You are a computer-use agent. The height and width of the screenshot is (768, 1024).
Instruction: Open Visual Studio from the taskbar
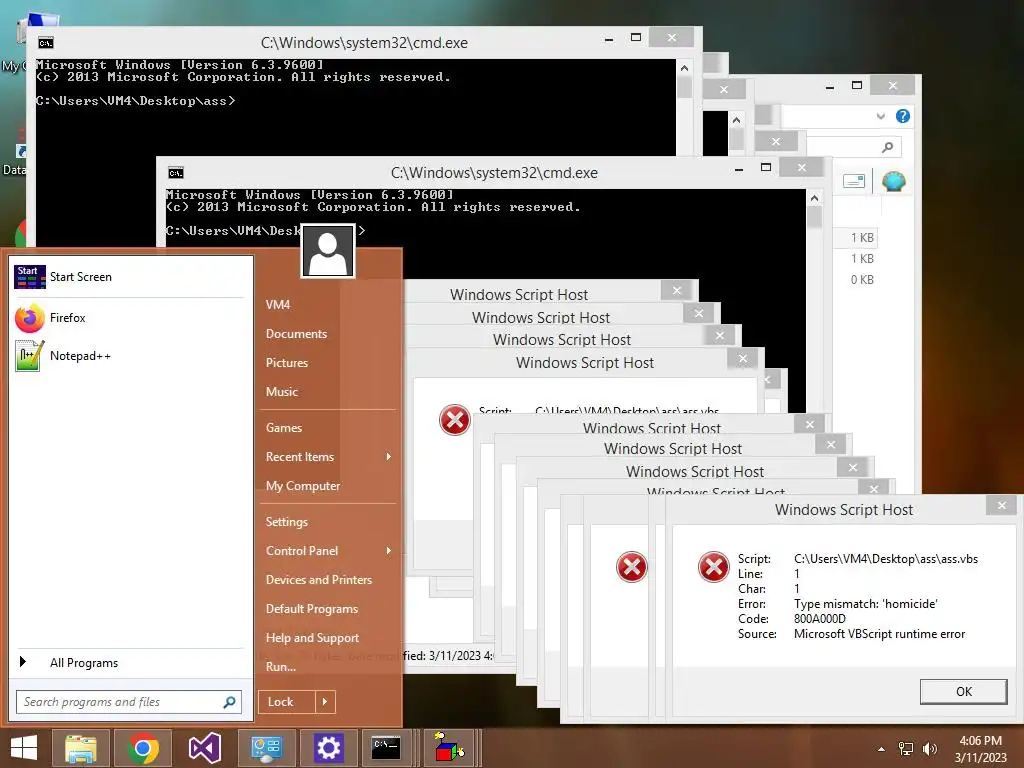pyautogui.click(x=204, y=748)
